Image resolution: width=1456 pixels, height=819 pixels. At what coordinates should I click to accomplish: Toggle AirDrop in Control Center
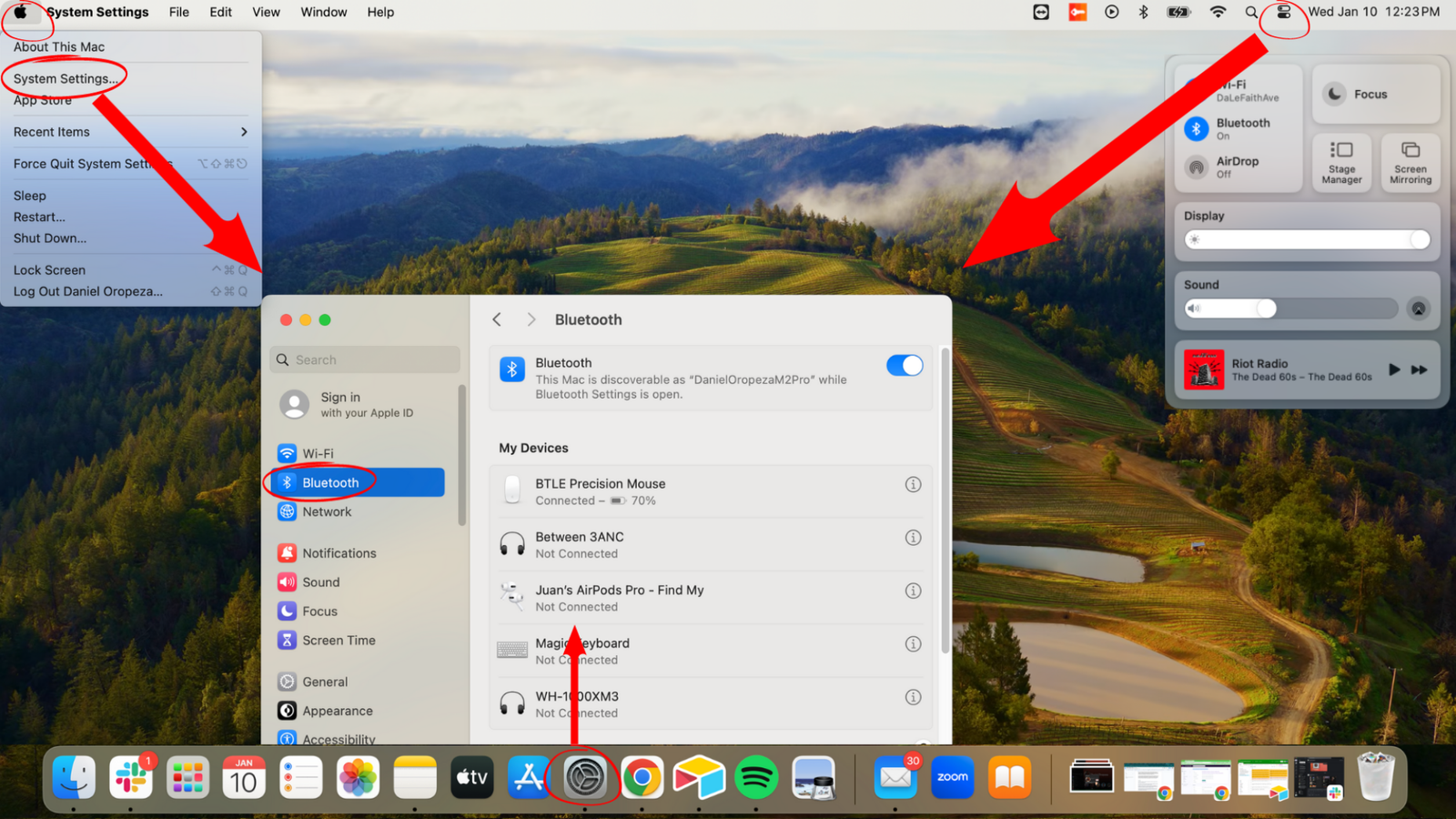(1197, 167)
